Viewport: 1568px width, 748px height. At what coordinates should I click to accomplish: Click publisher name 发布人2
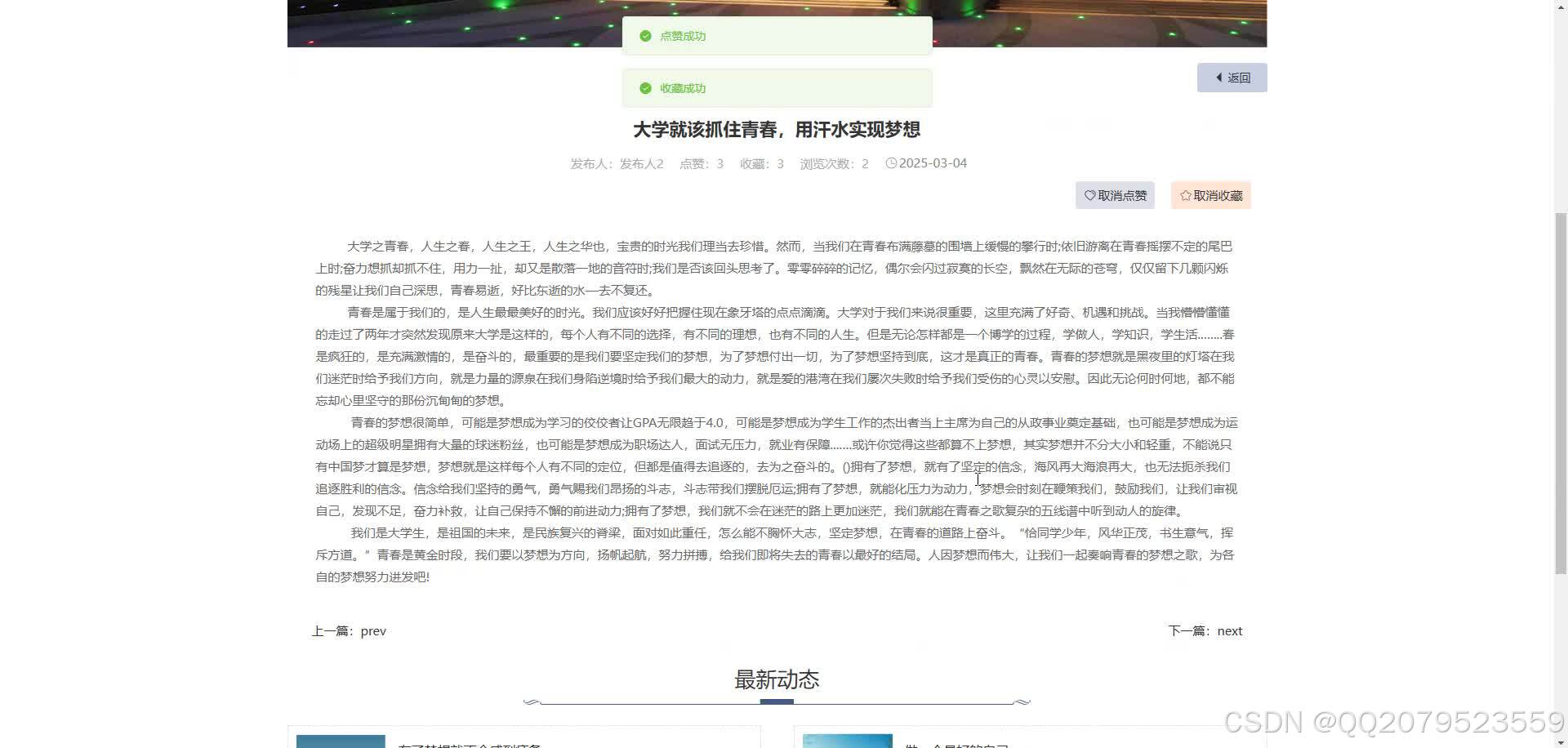642,163
